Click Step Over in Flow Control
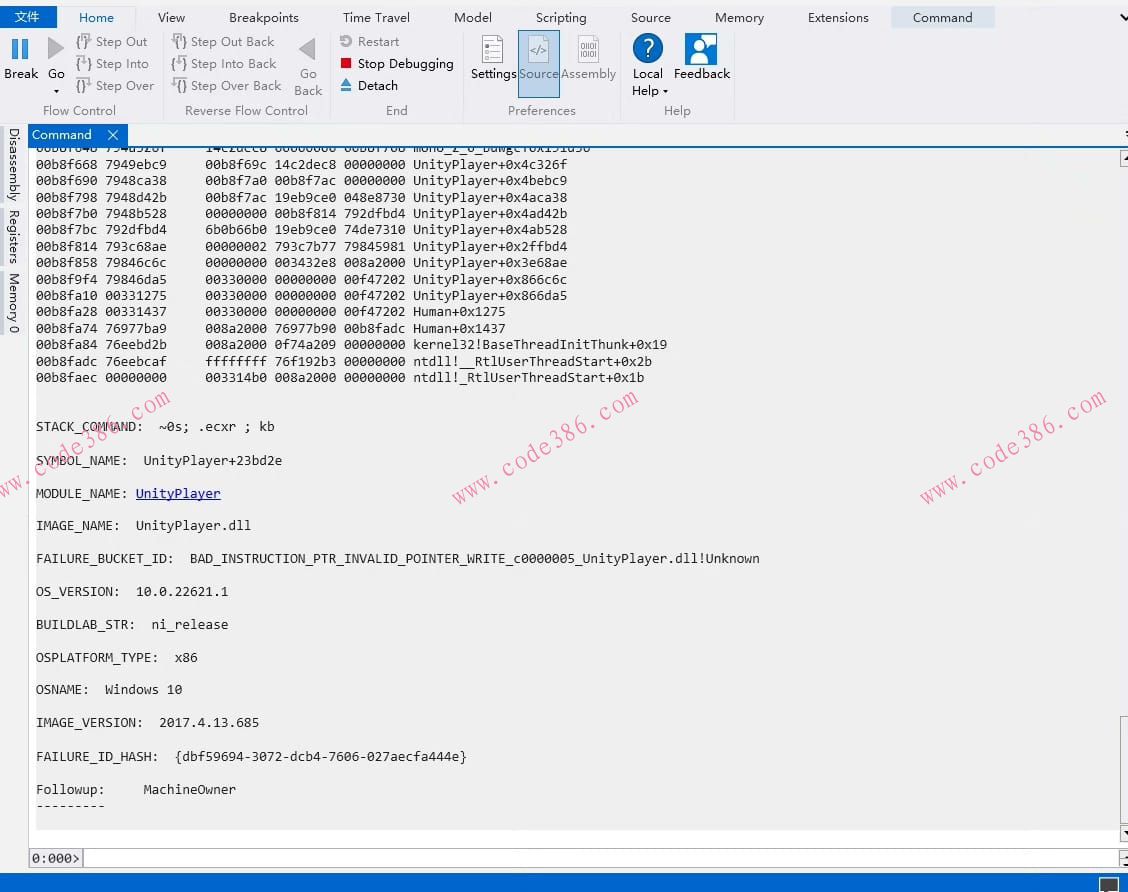The image size is (1128, 892). point(115,86)
